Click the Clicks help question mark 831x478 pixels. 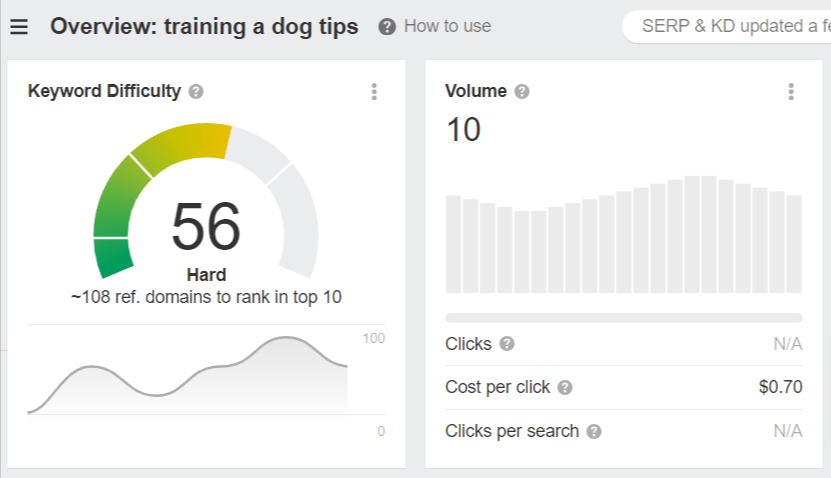click(507, 344)
